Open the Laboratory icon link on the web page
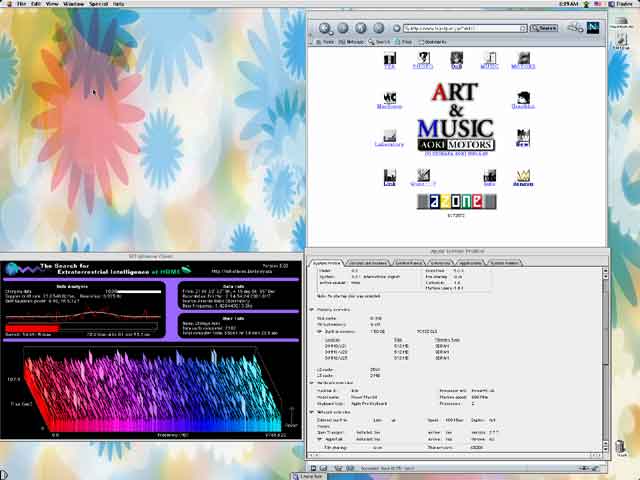Viewport: 640px width, 480px height. (x=389, y=138)
